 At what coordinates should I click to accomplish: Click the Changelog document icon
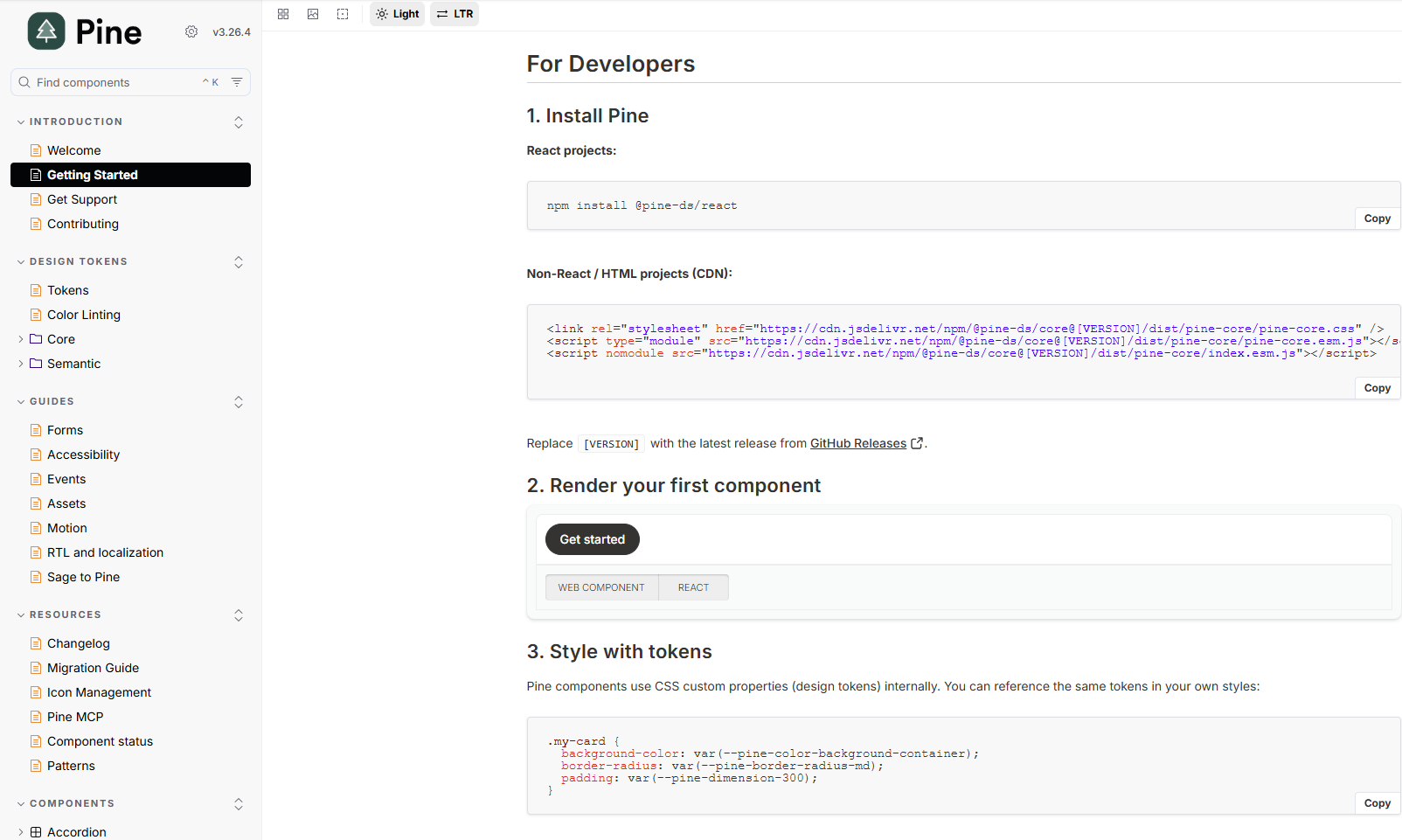pos(36,643)
